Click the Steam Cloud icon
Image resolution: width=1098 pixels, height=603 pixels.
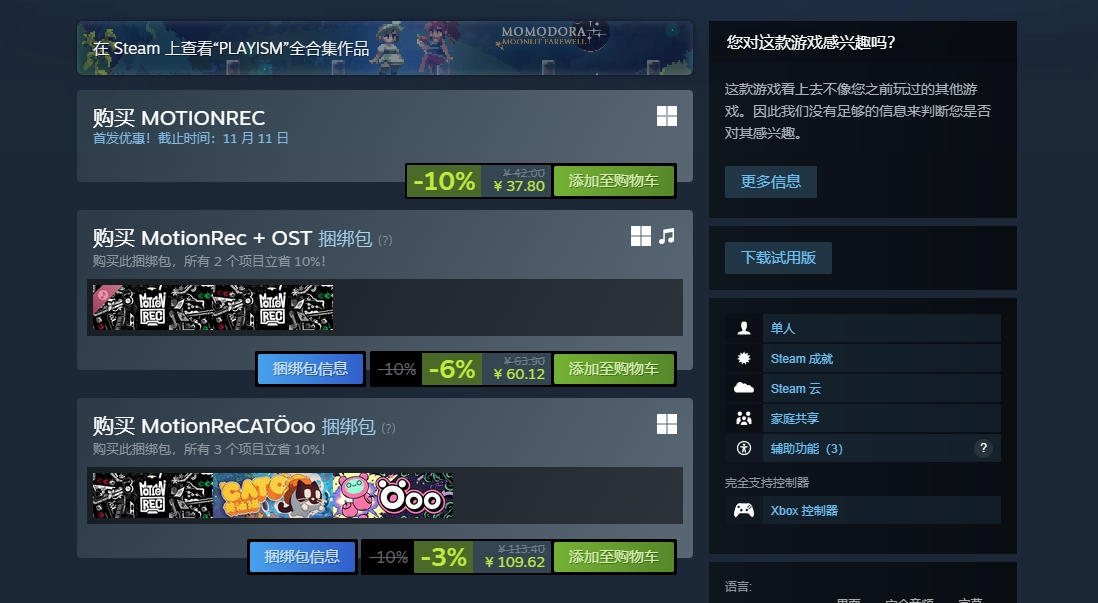(x=744, y=388)
